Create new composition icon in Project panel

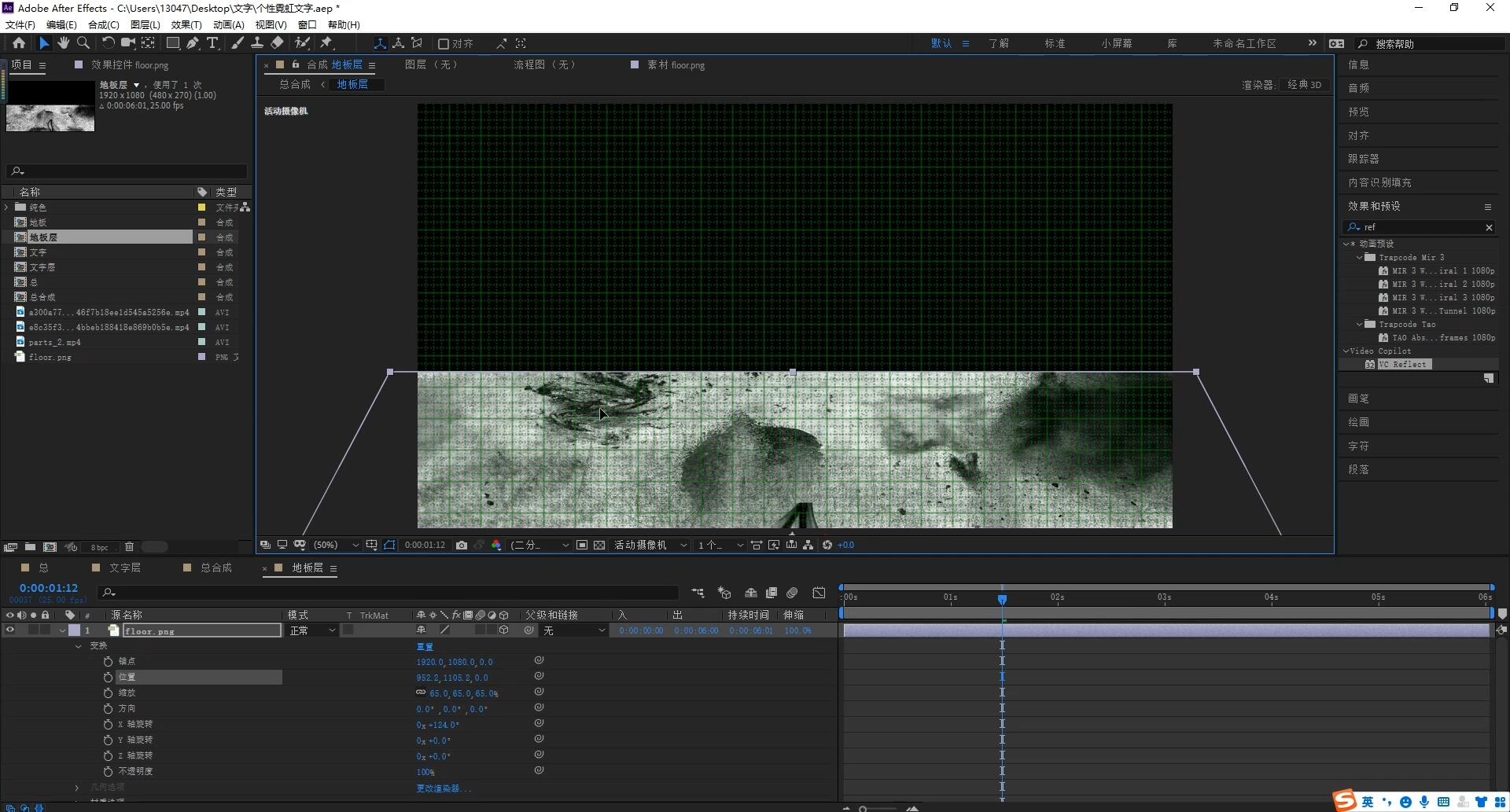click(x=50, y=547)
